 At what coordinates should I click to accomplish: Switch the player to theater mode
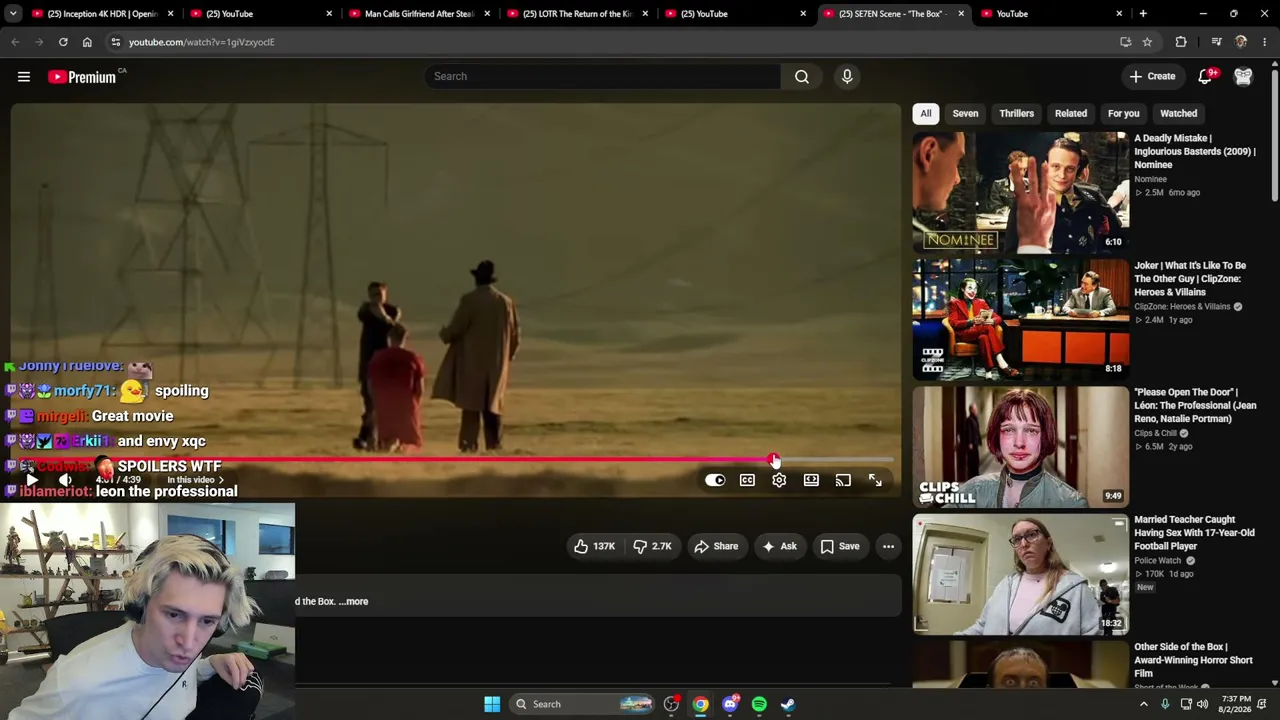tap(811, 481)
